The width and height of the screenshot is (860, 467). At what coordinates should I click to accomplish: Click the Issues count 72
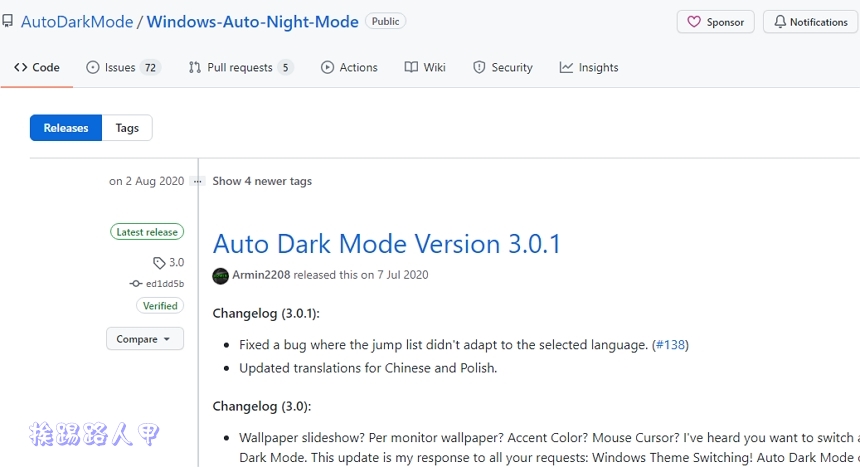(x=150, y=67)
